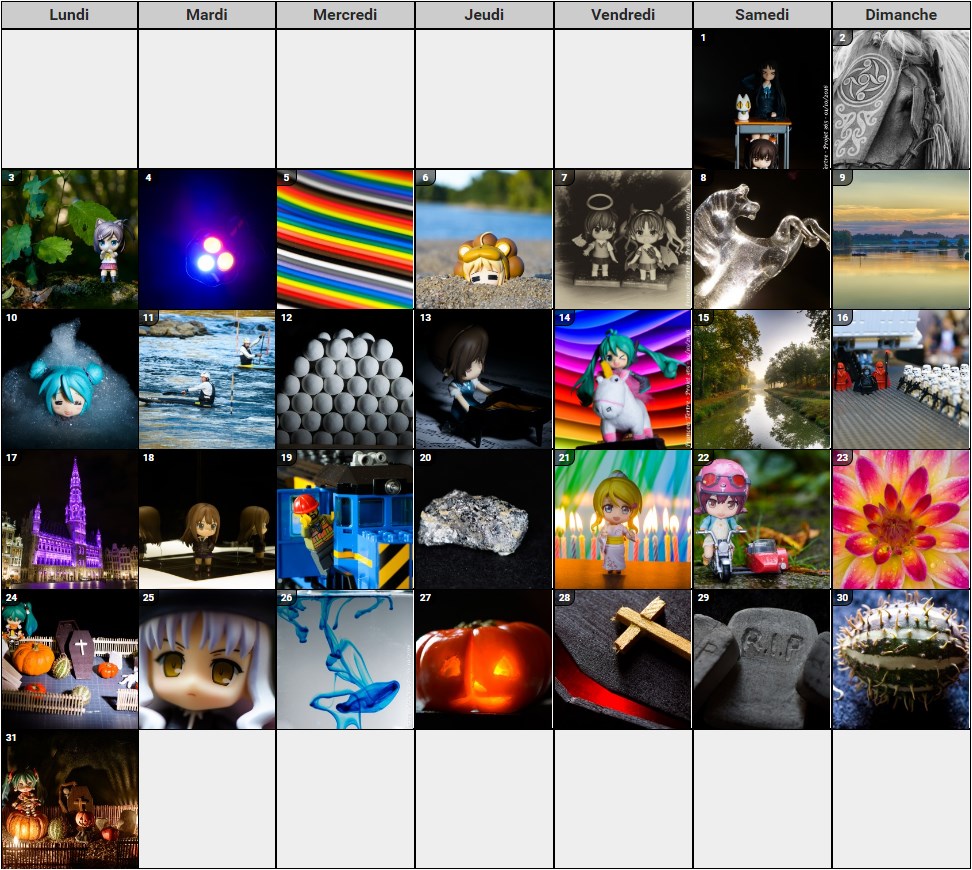Open the day 27 carved jack-o'-lantern photo
The image size is (972, 870).
pos(484,660)
